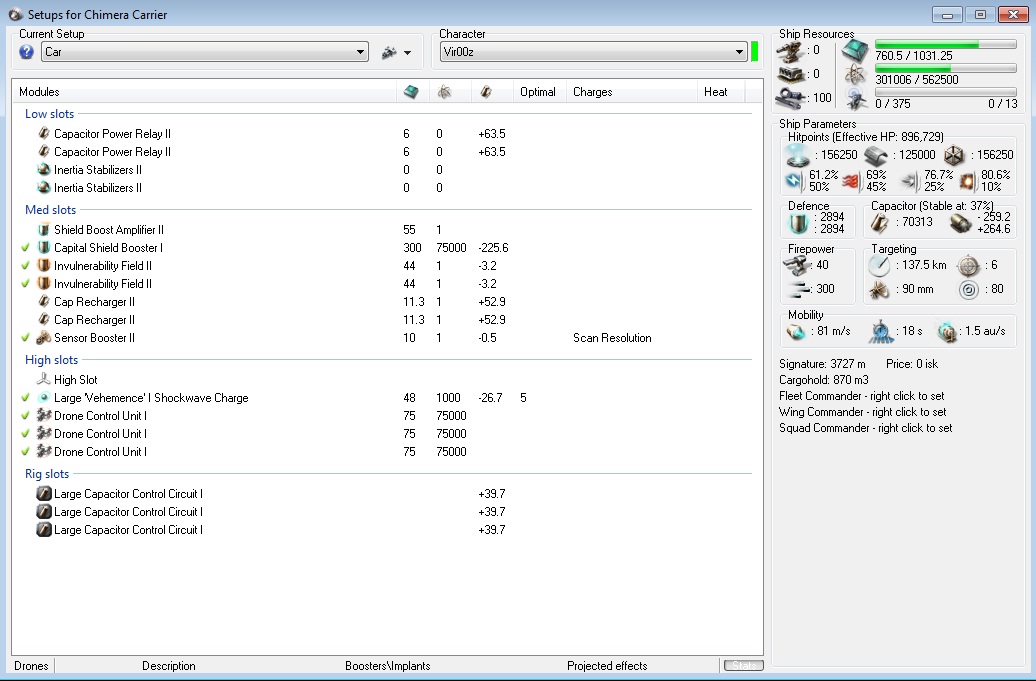Viewport: 1036px width, 681px height.
Task: Click the Defence shield tank icon
Action: tap(799, 223)
